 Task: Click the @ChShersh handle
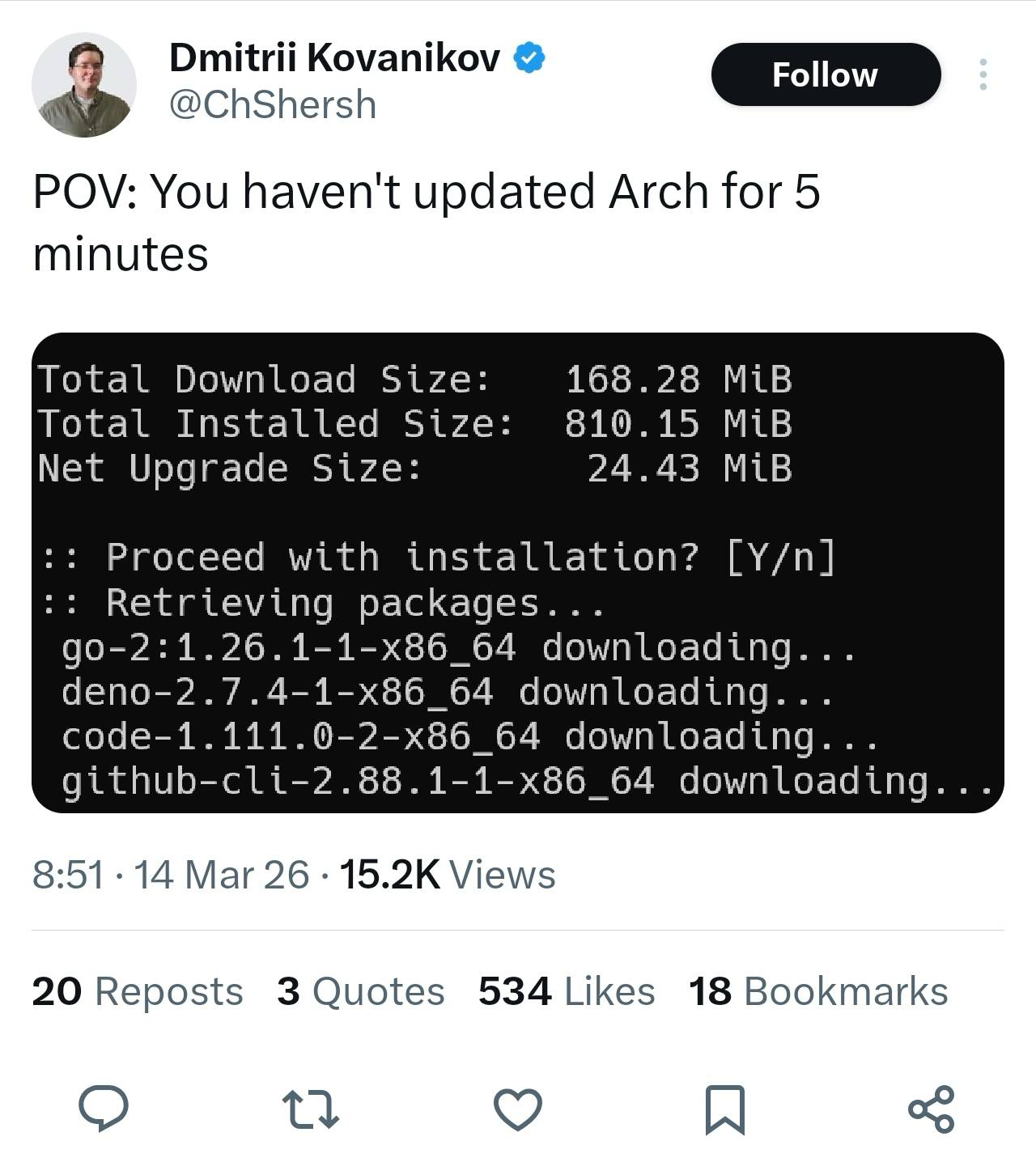(272, 105)
